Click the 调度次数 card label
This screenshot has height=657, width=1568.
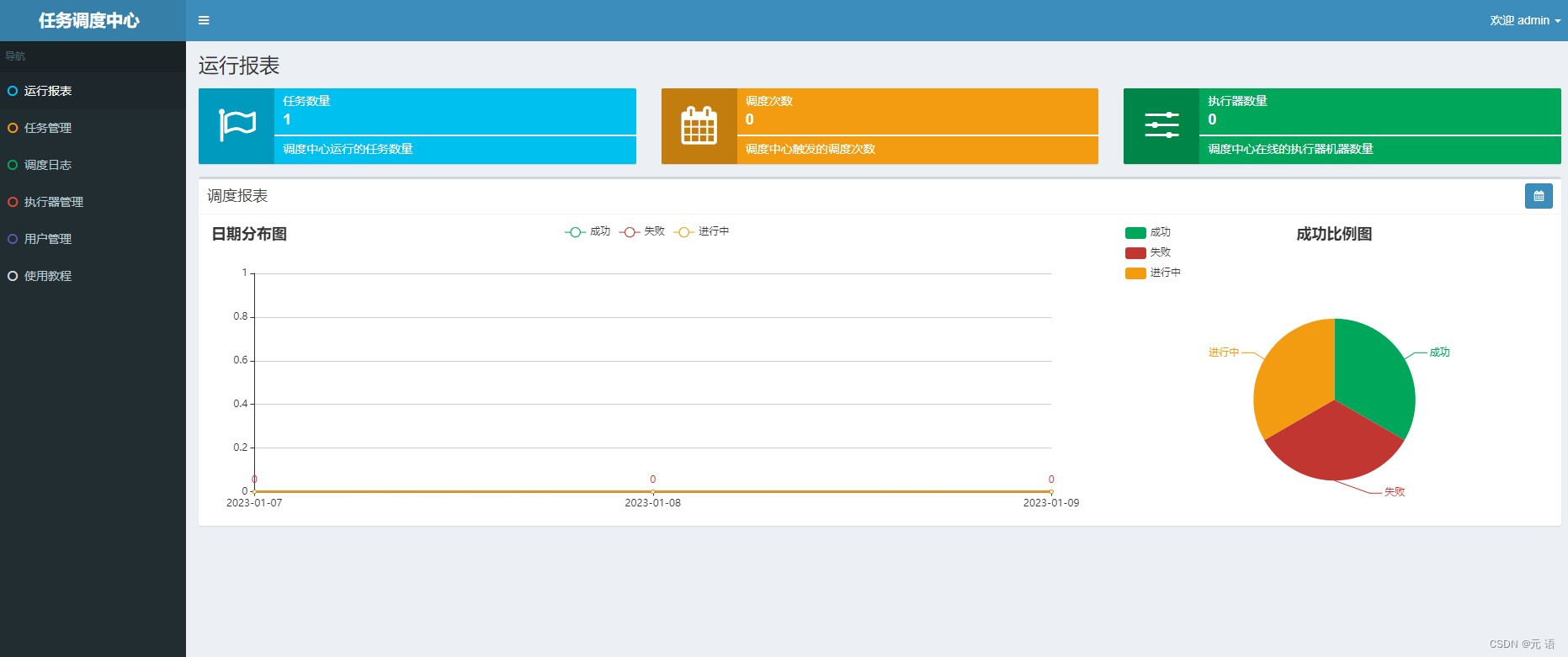point(769,101)
